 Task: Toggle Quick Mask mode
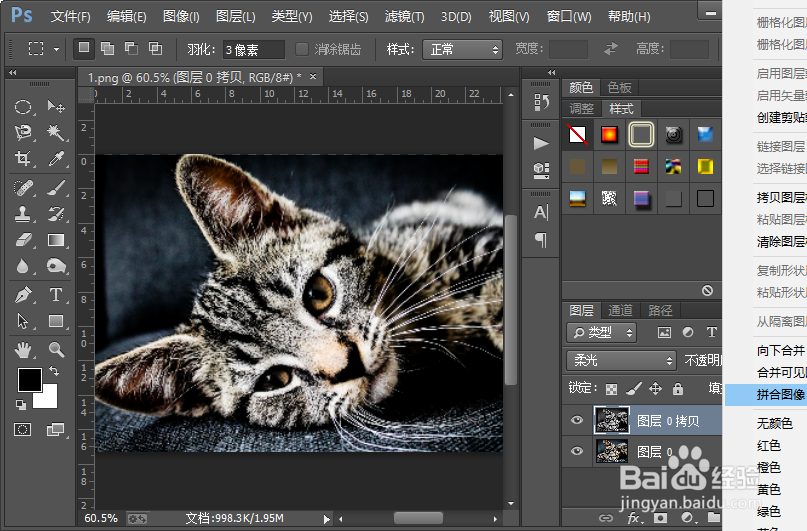click(23, 429)
